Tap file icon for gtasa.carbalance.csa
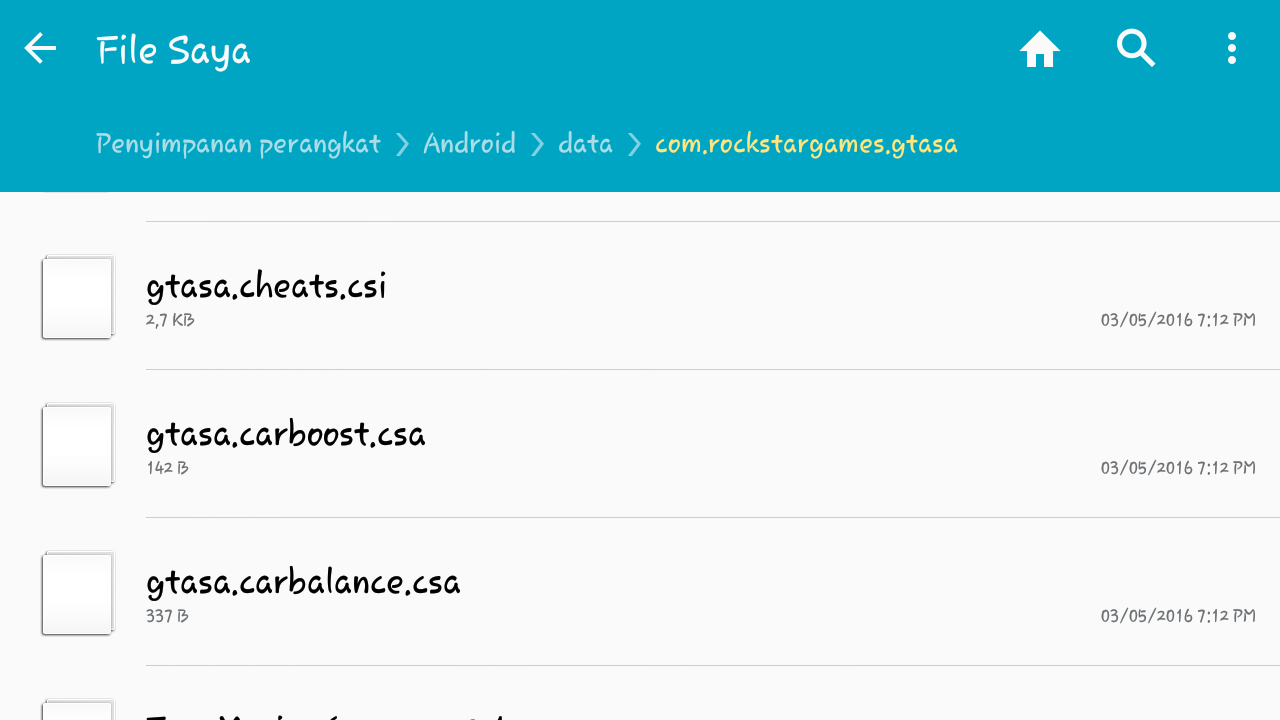This screenshot has height=720, width=1280. [x=77, y=593]
